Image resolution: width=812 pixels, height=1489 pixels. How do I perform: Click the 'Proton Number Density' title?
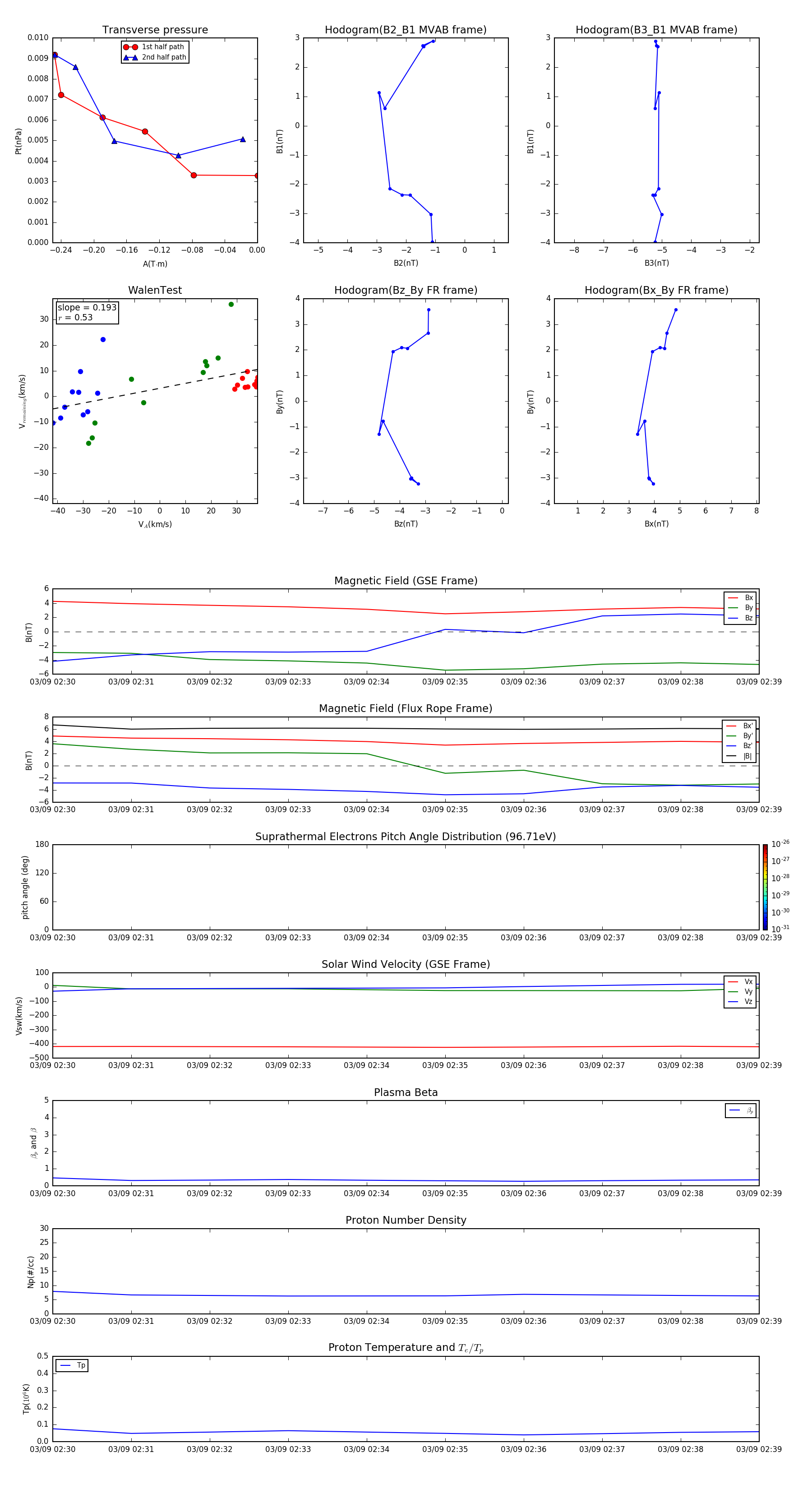pos(406,1220)
